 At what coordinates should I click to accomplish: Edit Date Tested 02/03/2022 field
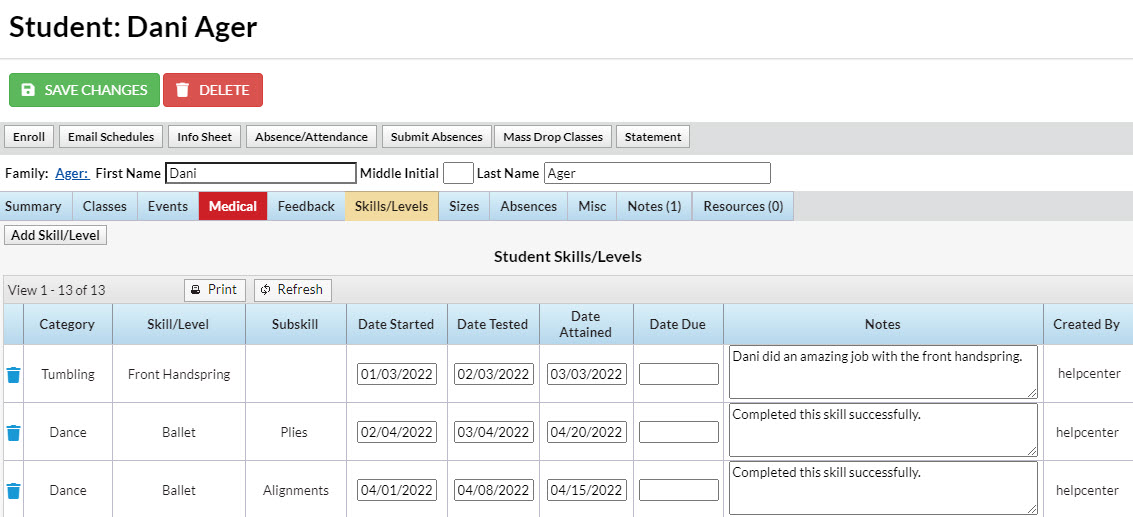(x=494, y=374)
